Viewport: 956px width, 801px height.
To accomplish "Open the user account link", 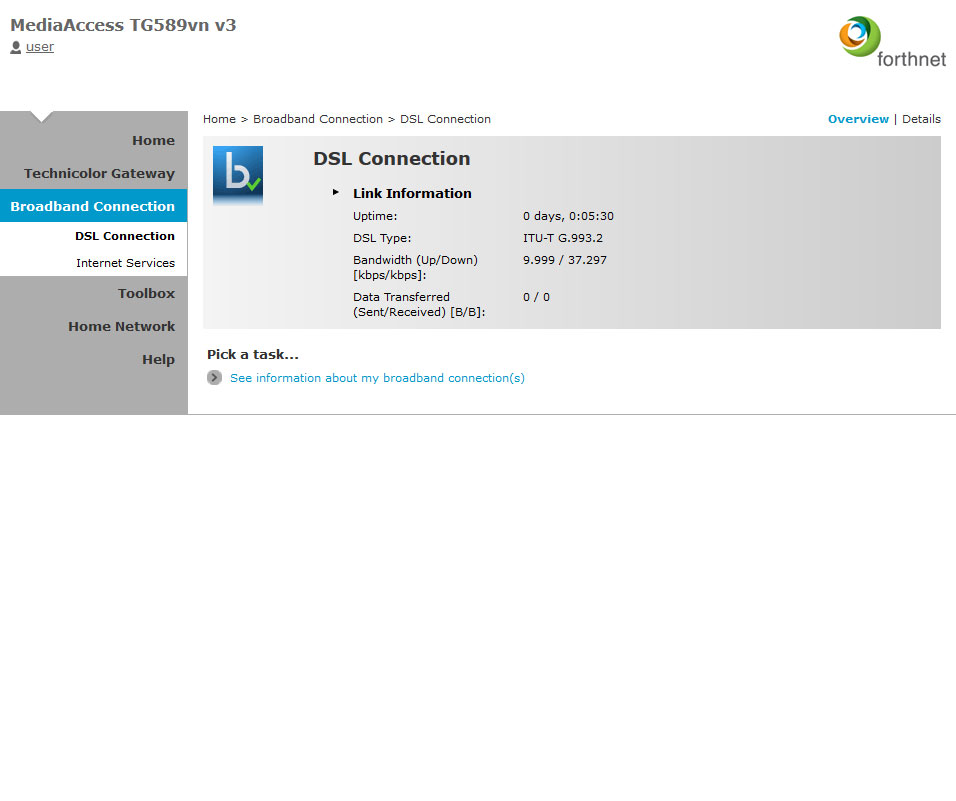I will 40,47.
